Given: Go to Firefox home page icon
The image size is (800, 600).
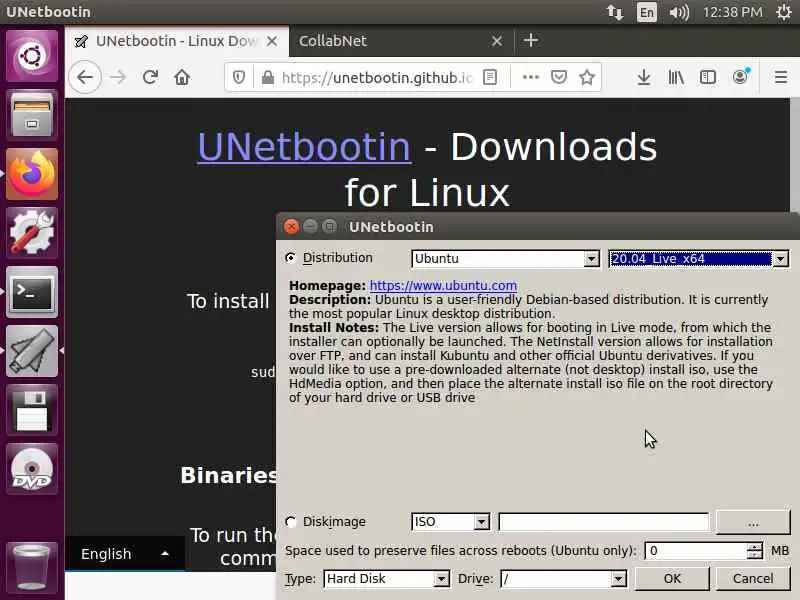Looking at the screenshot, I should [182, 78].
